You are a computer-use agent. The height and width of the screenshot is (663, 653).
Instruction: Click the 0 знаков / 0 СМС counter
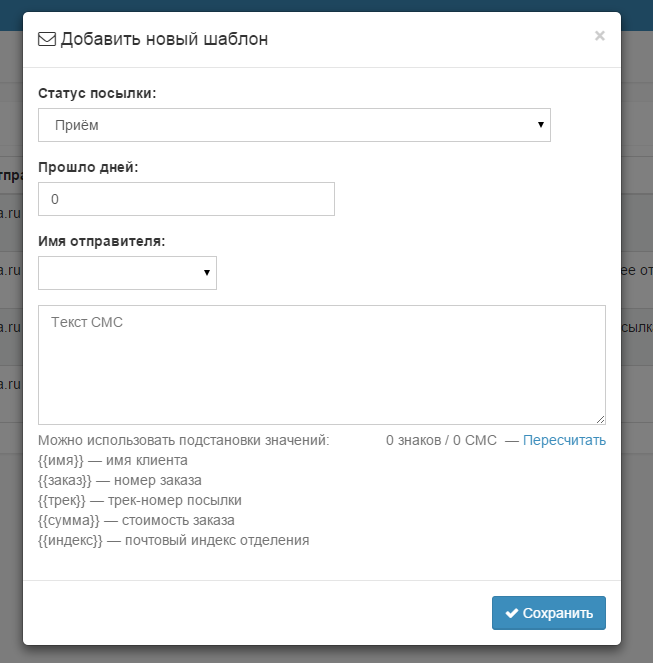(x=441, y=441)
